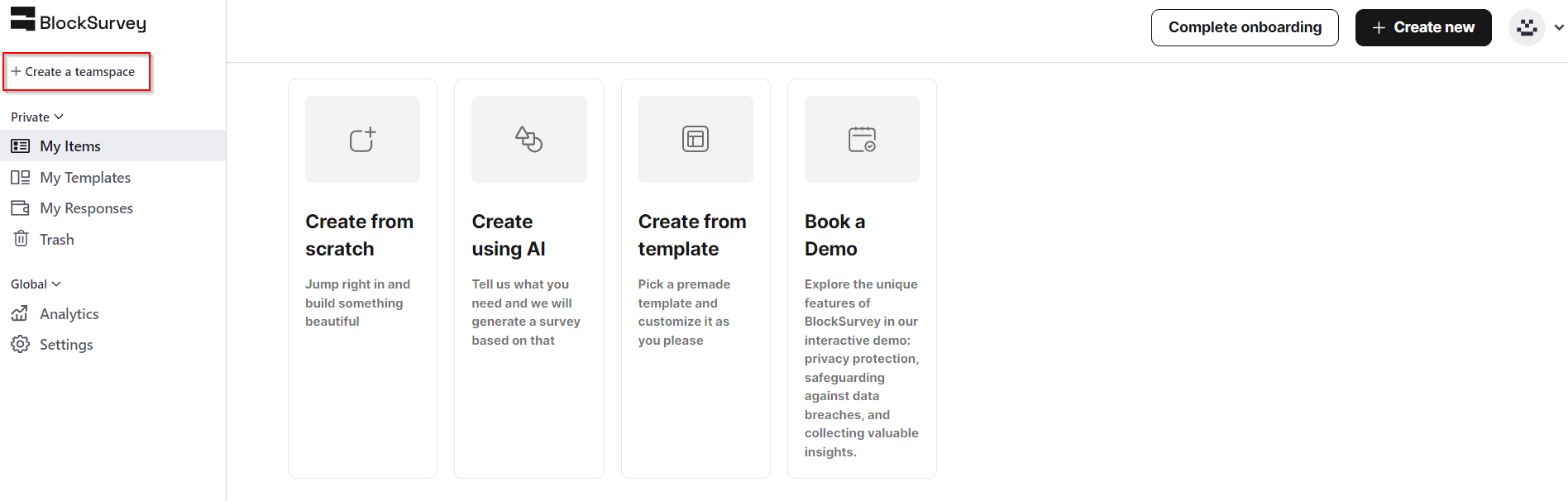Open the account dropdown arrow
The width and height of the screenshot is (1568, 501).
[x=1559, y=27]
